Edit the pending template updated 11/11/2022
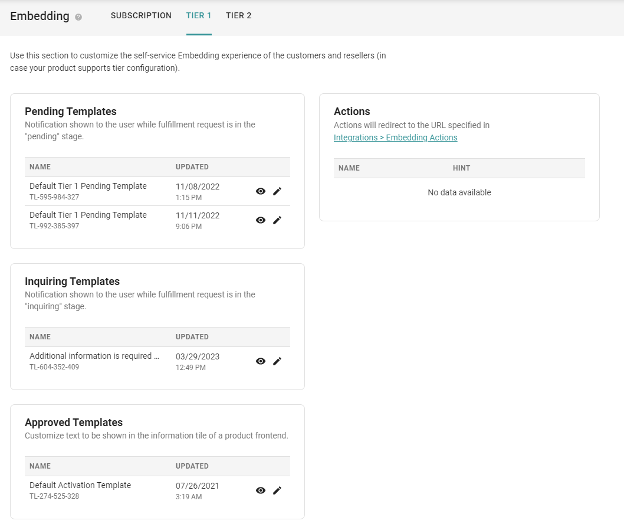The height and width of the screenshot is (528, 624). pyautogui.click(x=277, y=220)
